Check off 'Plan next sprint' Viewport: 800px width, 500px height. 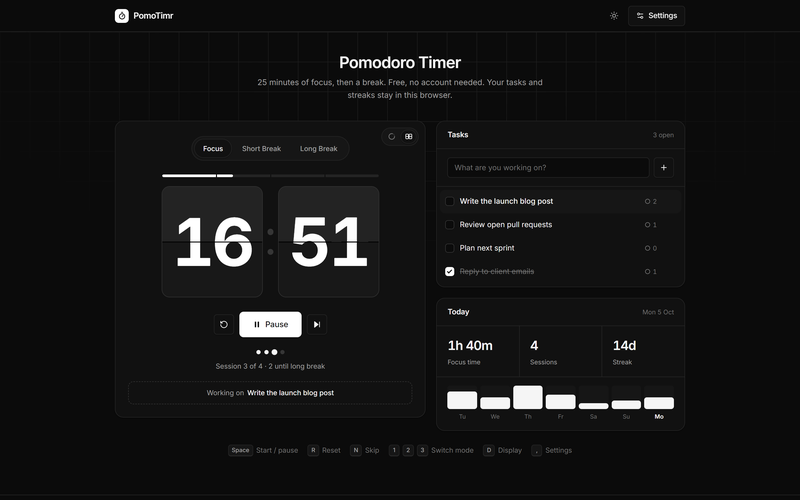(x=449, y=248)
